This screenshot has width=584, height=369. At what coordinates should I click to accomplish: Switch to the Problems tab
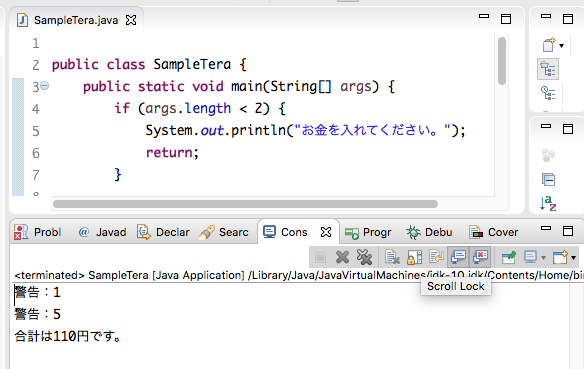pyautogui.click(x=37, y=232)
